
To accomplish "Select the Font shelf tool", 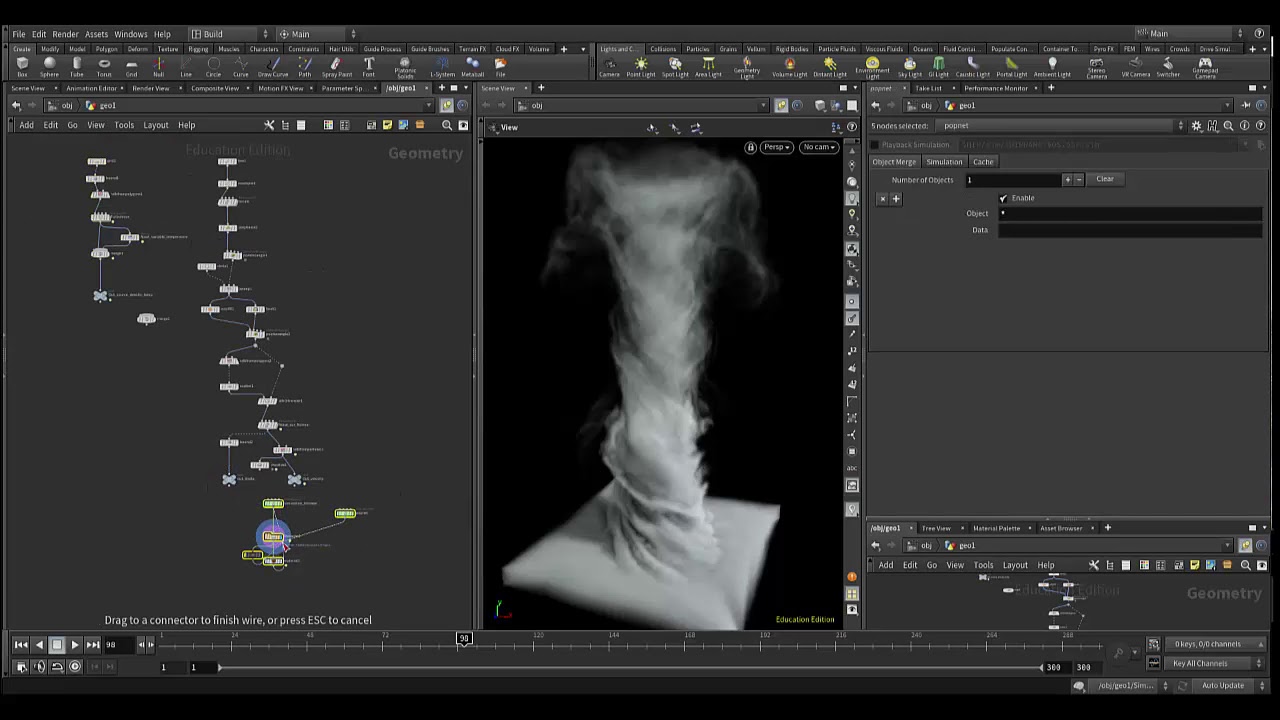I will coord(369,67).
